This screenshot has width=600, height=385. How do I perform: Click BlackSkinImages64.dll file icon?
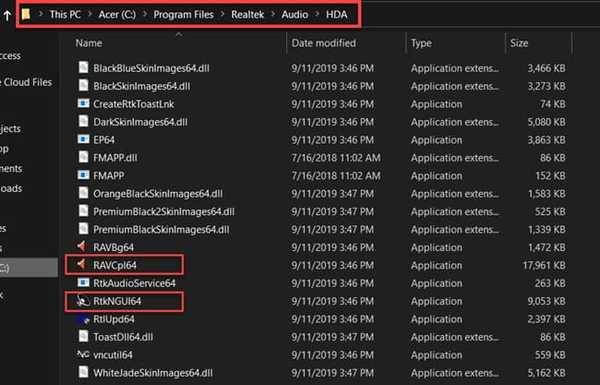tap(83, 85)
